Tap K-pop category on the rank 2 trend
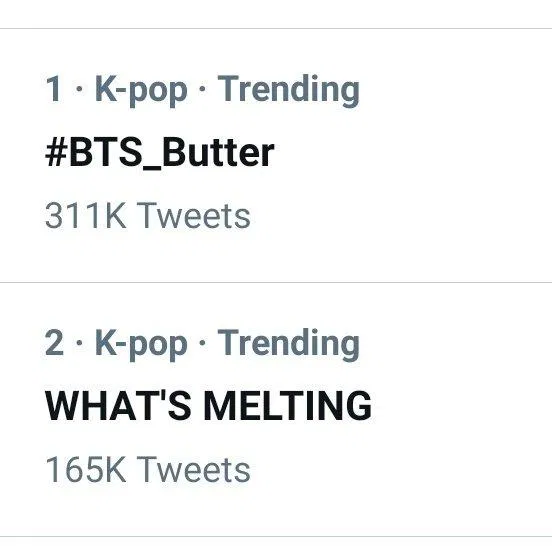This screenshot has height=546, width=552. [141, 344]
